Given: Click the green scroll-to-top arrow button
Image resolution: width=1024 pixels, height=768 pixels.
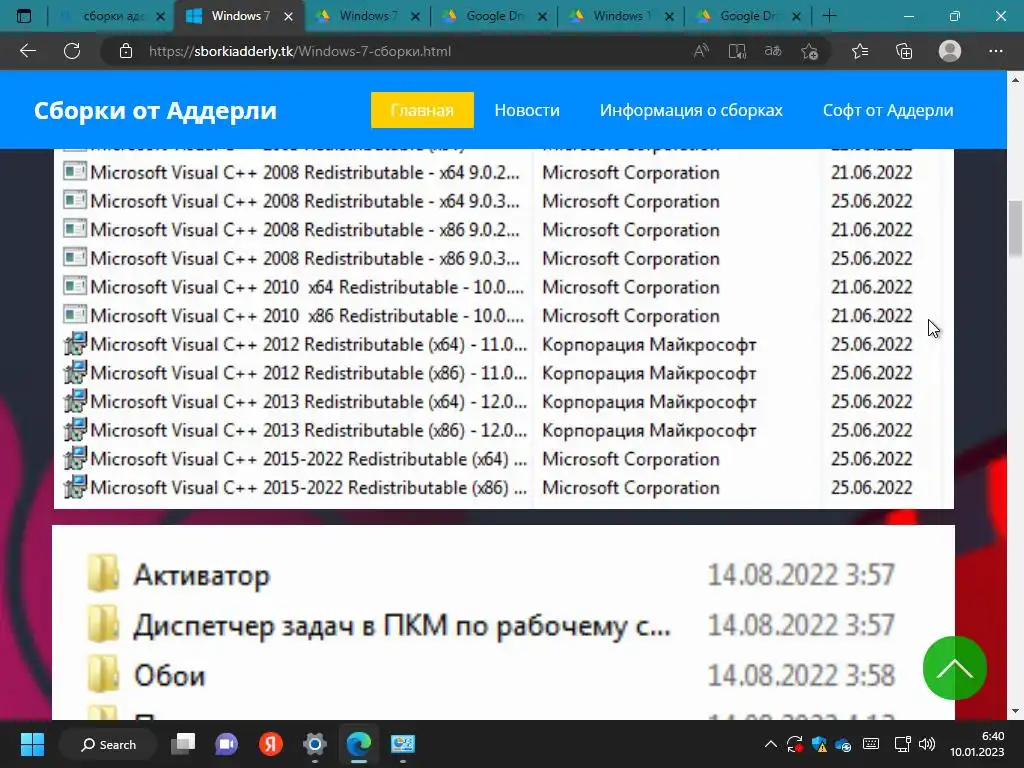Looking at the screenshot, I should (x=955, y=668).
